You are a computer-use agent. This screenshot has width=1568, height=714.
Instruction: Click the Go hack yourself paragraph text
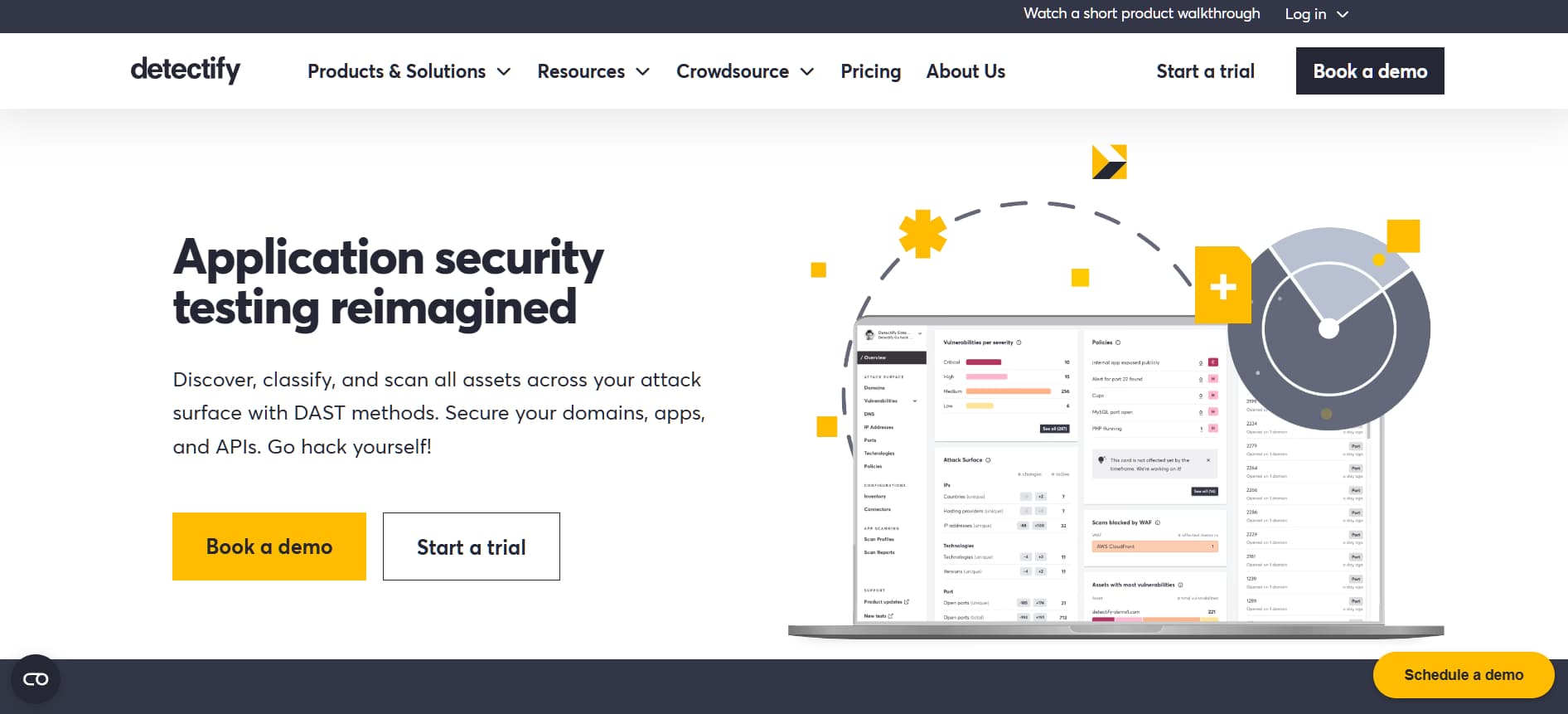click(x=439, y=413)
